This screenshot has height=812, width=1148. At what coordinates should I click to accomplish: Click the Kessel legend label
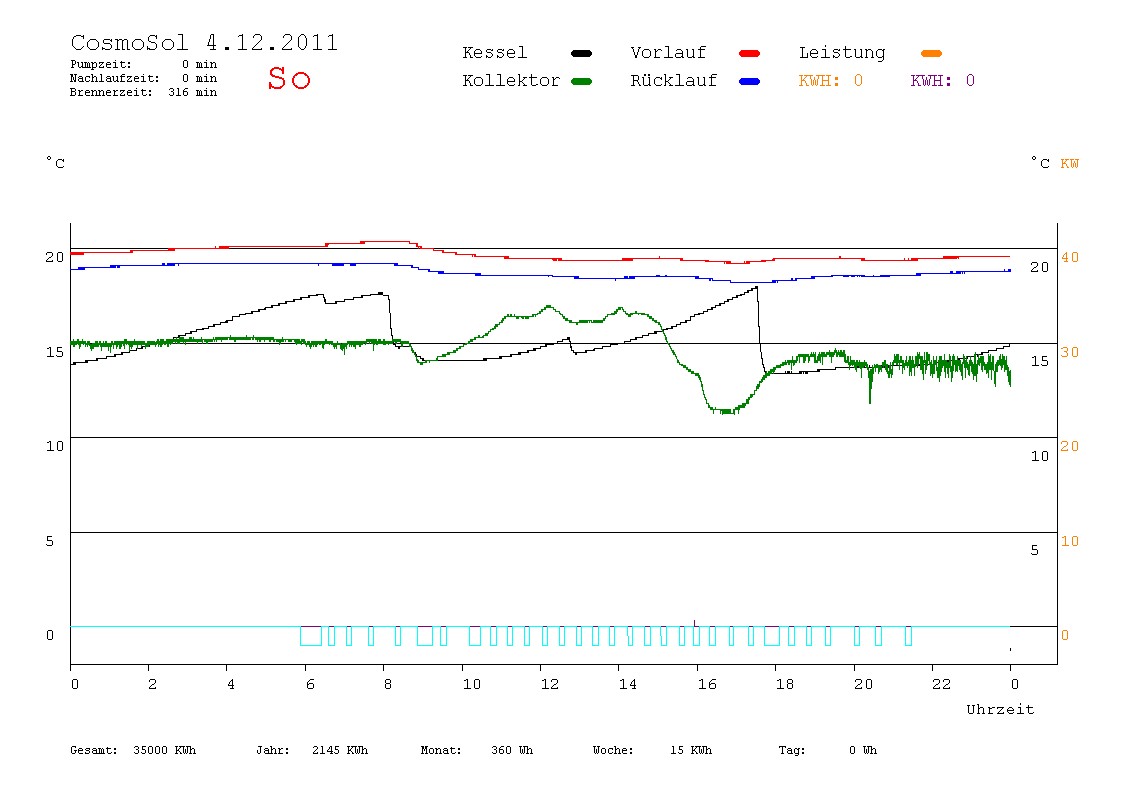494,53
